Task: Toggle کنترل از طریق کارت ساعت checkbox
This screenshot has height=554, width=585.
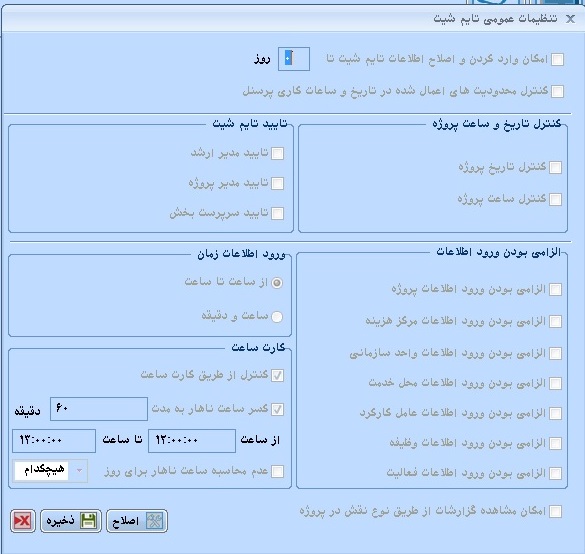Action: (277, 375)
